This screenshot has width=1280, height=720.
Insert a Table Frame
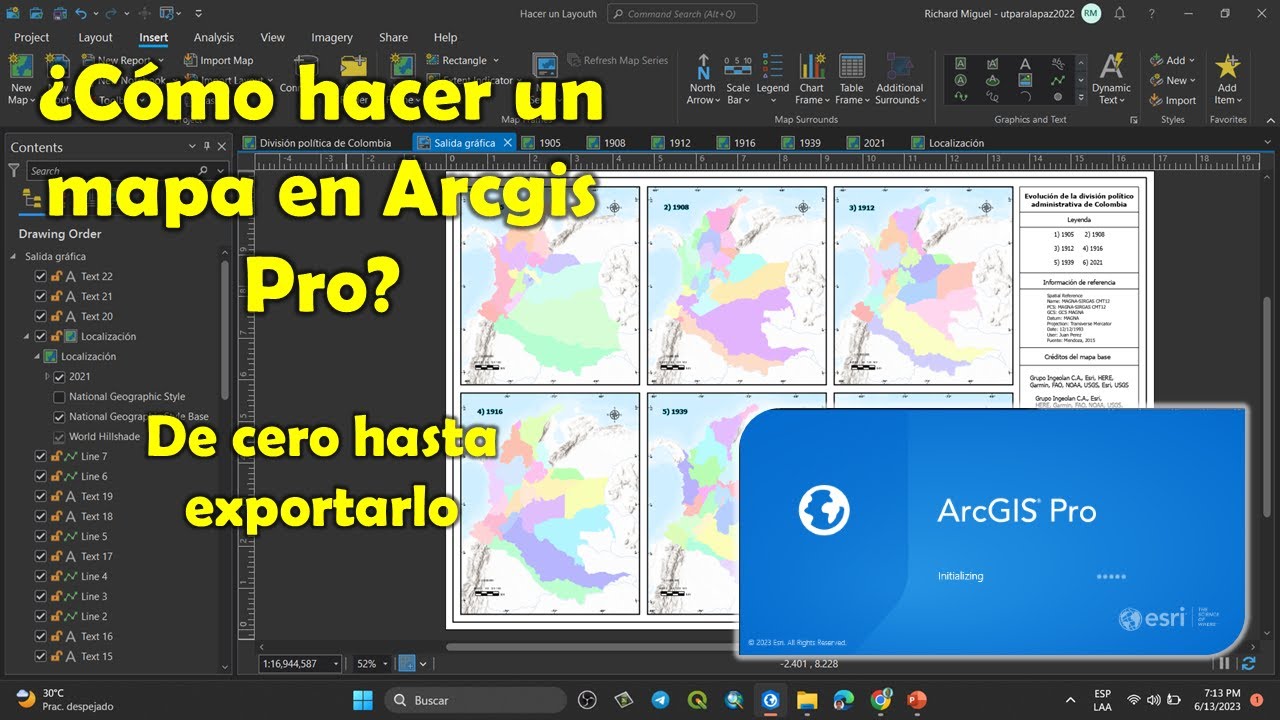[852, 79]
